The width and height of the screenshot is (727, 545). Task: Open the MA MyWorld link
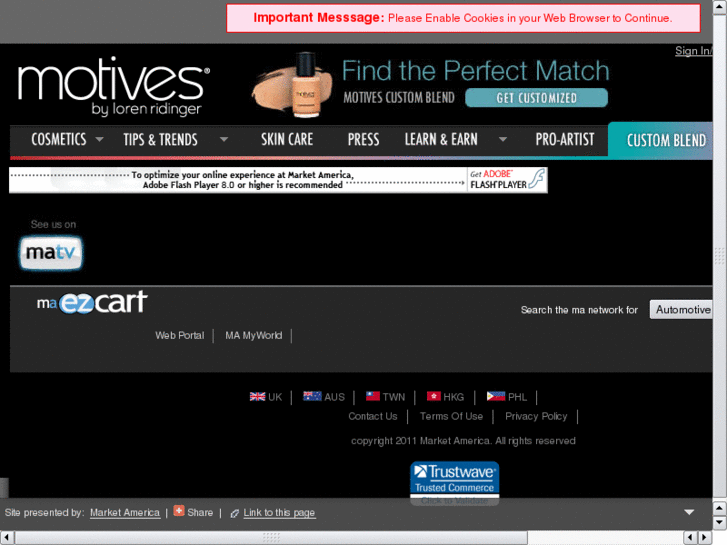pyautogui.click(x=254, y=335)
